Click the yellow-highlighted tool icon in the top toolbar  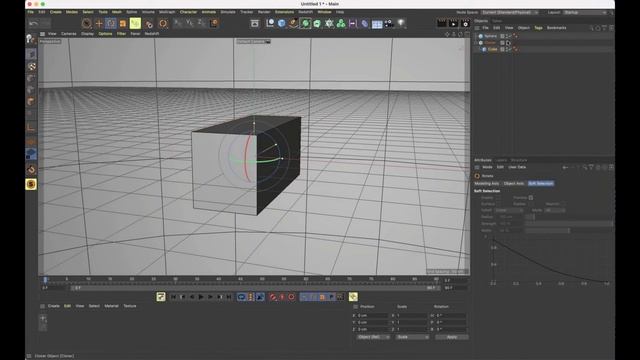point(135,23)
